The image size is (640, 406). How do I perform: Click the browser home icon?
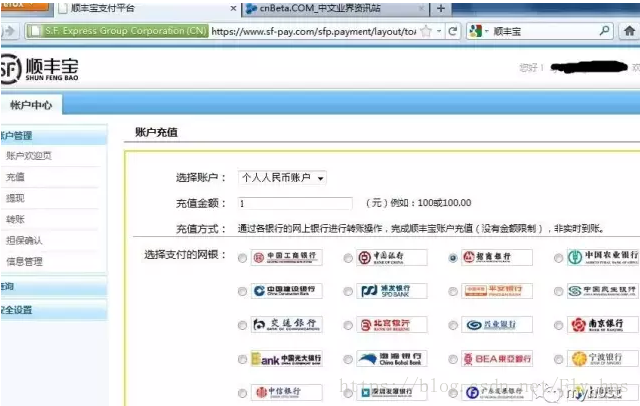tap(629, 31)
